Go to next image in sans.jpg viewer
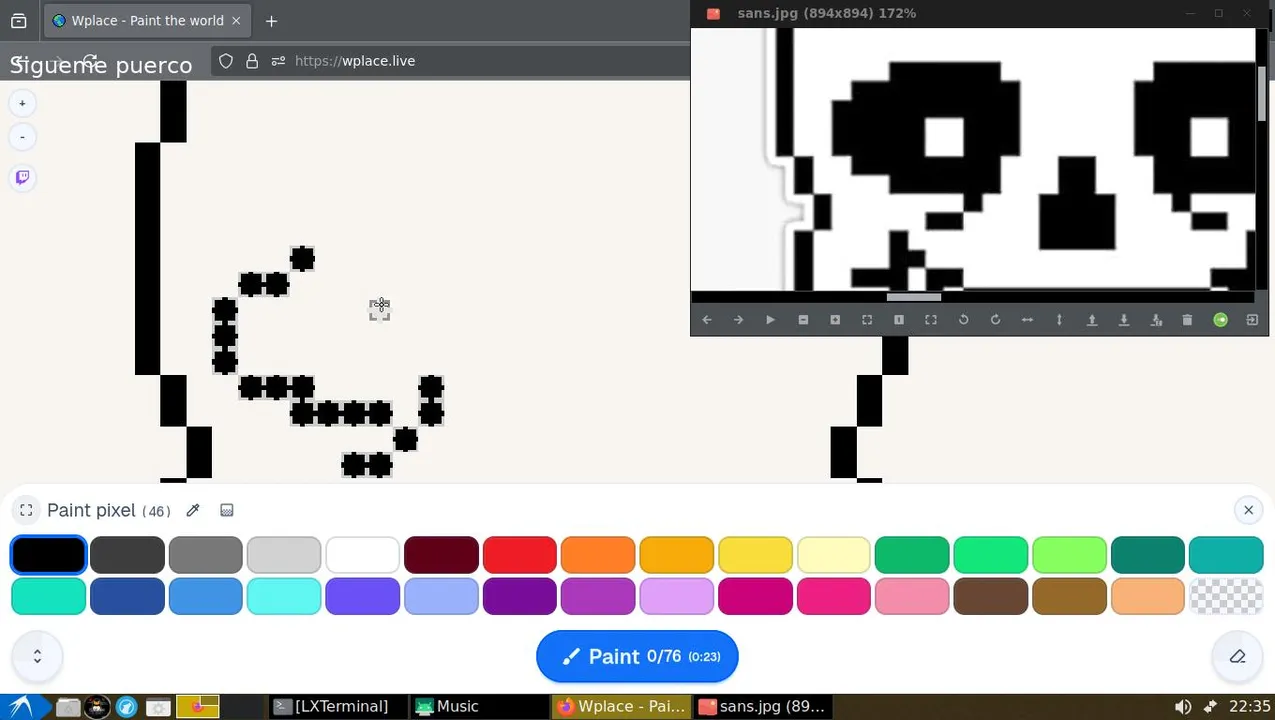Image resolution: width=1275 pixels, height=720 pixels. (739, 320)
